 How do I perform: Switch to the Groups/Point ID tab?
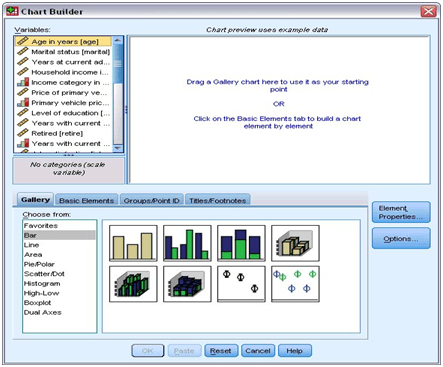click(151, 200)
